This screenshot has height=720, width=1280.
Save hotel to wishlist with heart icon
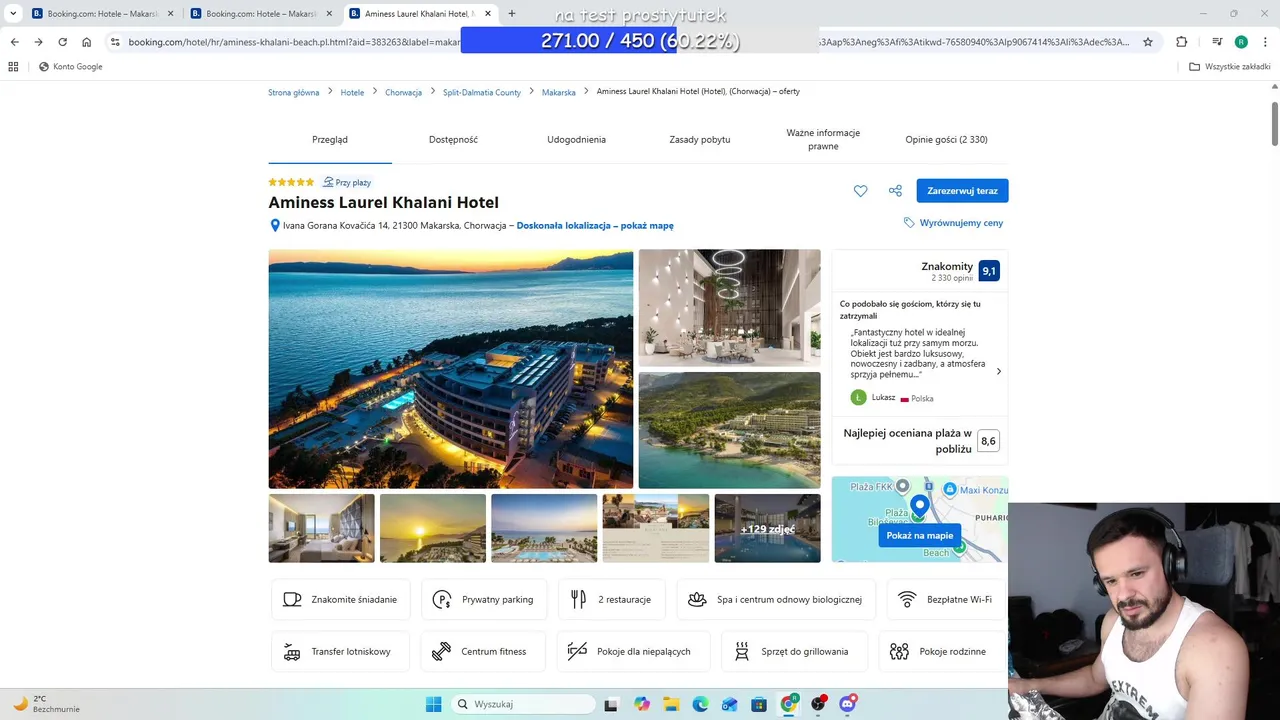tap(860, 191)
